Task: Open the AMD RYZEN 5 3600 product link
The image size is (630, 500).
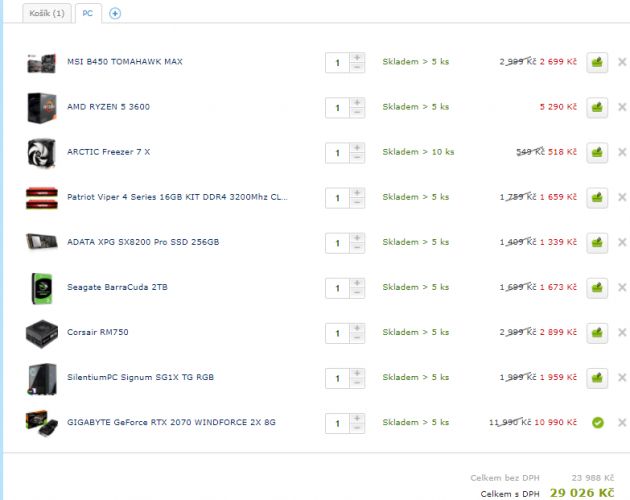Action: point(108,107)
